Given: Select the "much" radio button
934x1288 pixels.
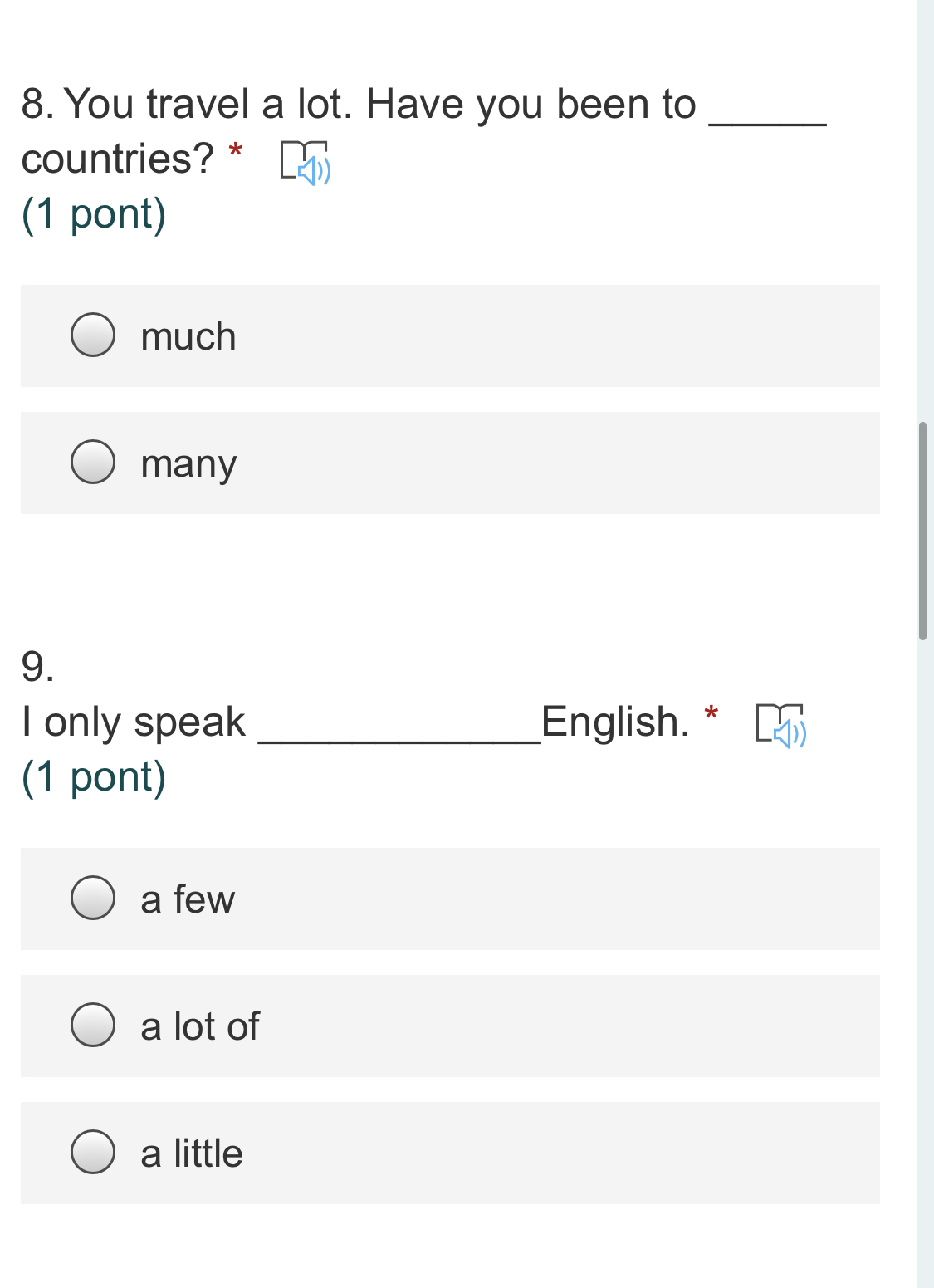Looking at the screenshot, I should pos(93,335).
